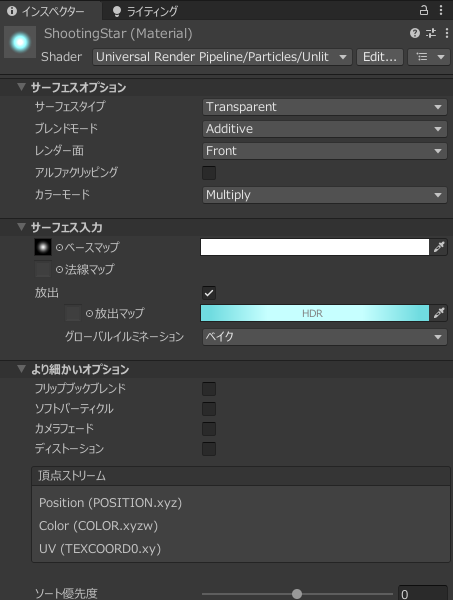This screenshot has height=600, width=453.
Task: Open the HDR emission color swatch
Action: 315,313
